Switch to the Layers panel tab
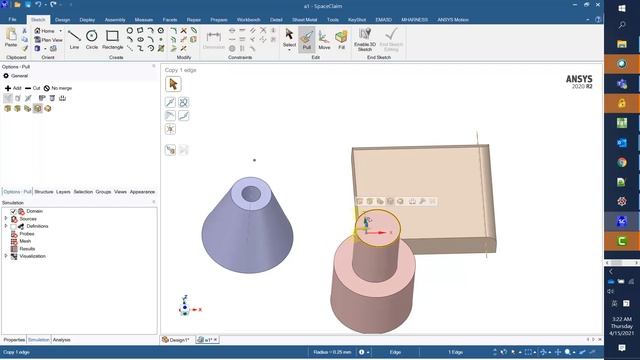The width and height of the screenshot is (640, 360). click(x=63, y=192)
